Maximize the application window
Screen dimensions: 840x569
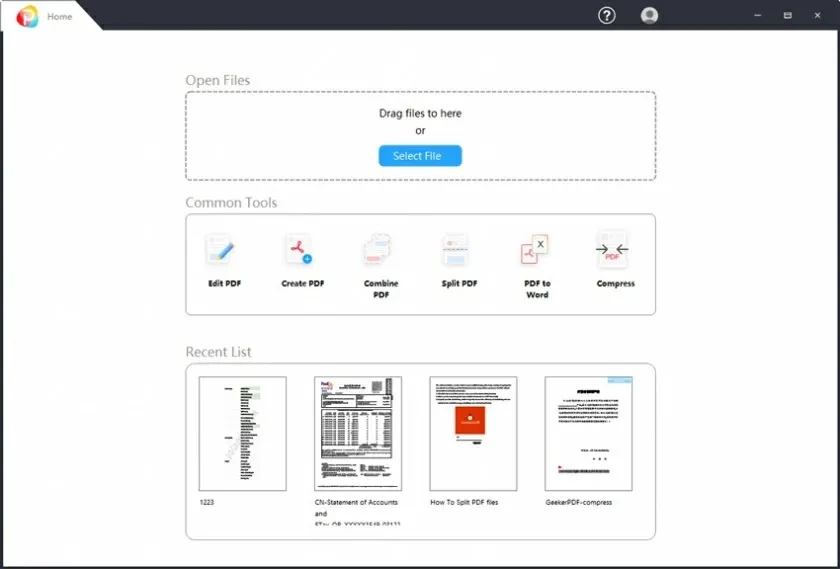pyautogui.click(x=788, y=16)
